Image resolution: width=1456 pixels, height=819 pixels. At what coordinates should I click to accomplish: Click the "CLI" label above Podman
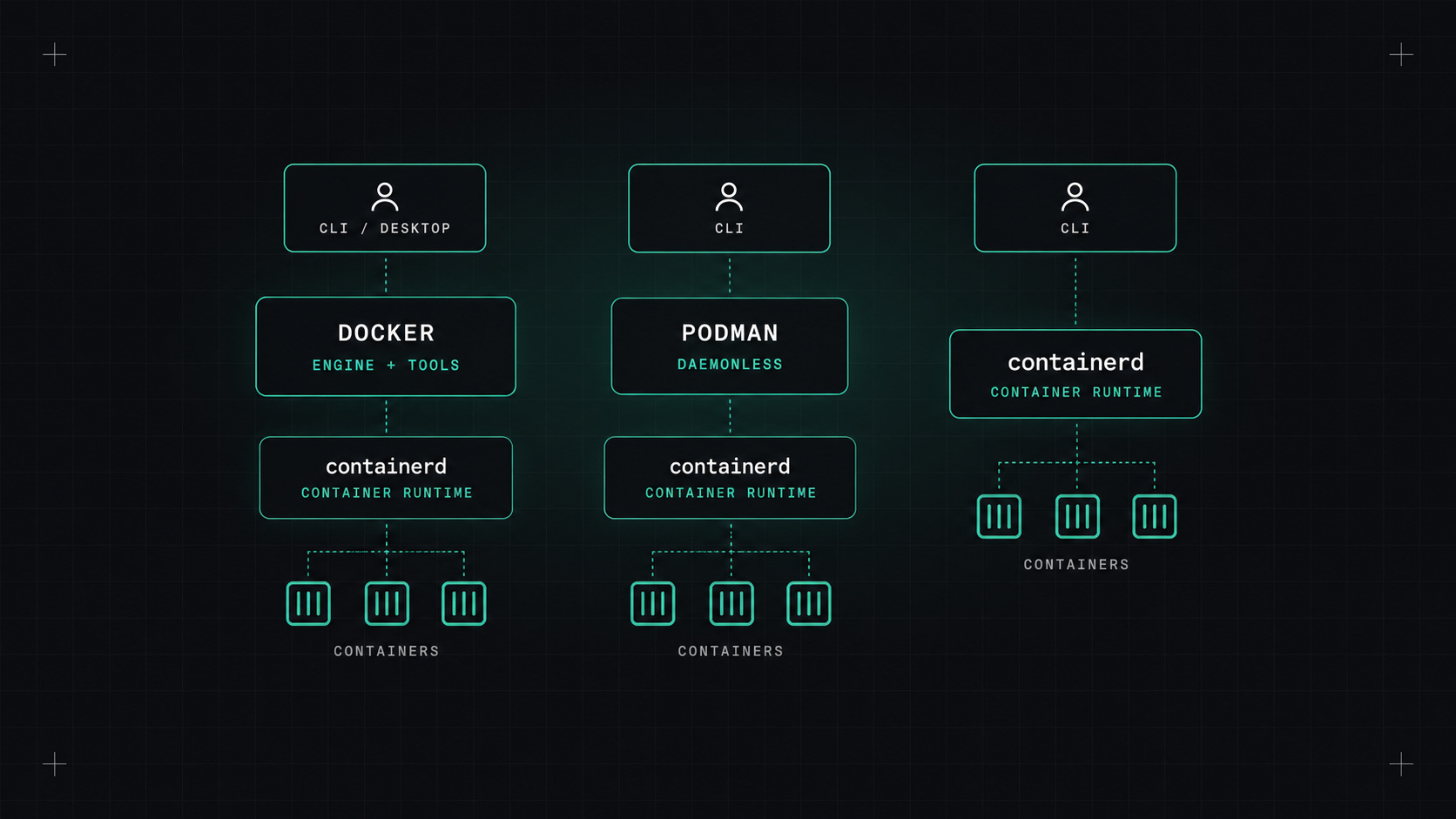[x=729, y=228]
